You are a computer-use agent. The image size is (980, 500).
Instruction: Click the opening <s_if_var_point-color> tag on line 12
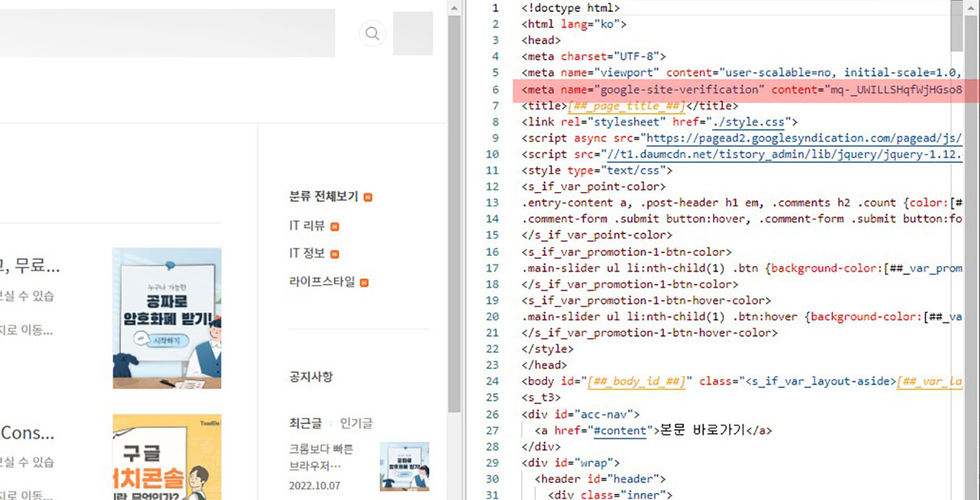(594, 186)
